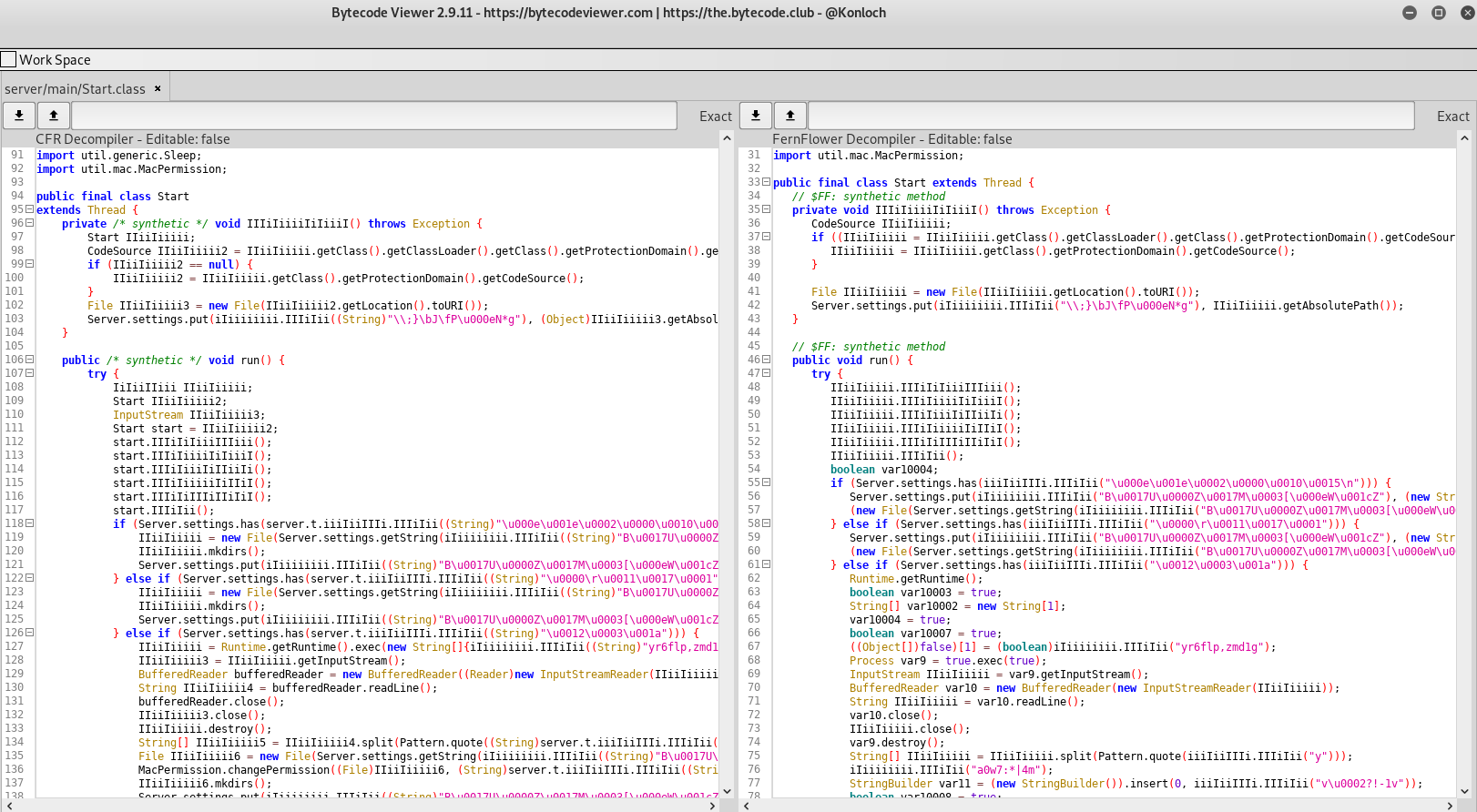Click search-next arrow in FernFlower pane
Image resolution: width=1477 pixels, height=812 pixels.
[756, 116]
